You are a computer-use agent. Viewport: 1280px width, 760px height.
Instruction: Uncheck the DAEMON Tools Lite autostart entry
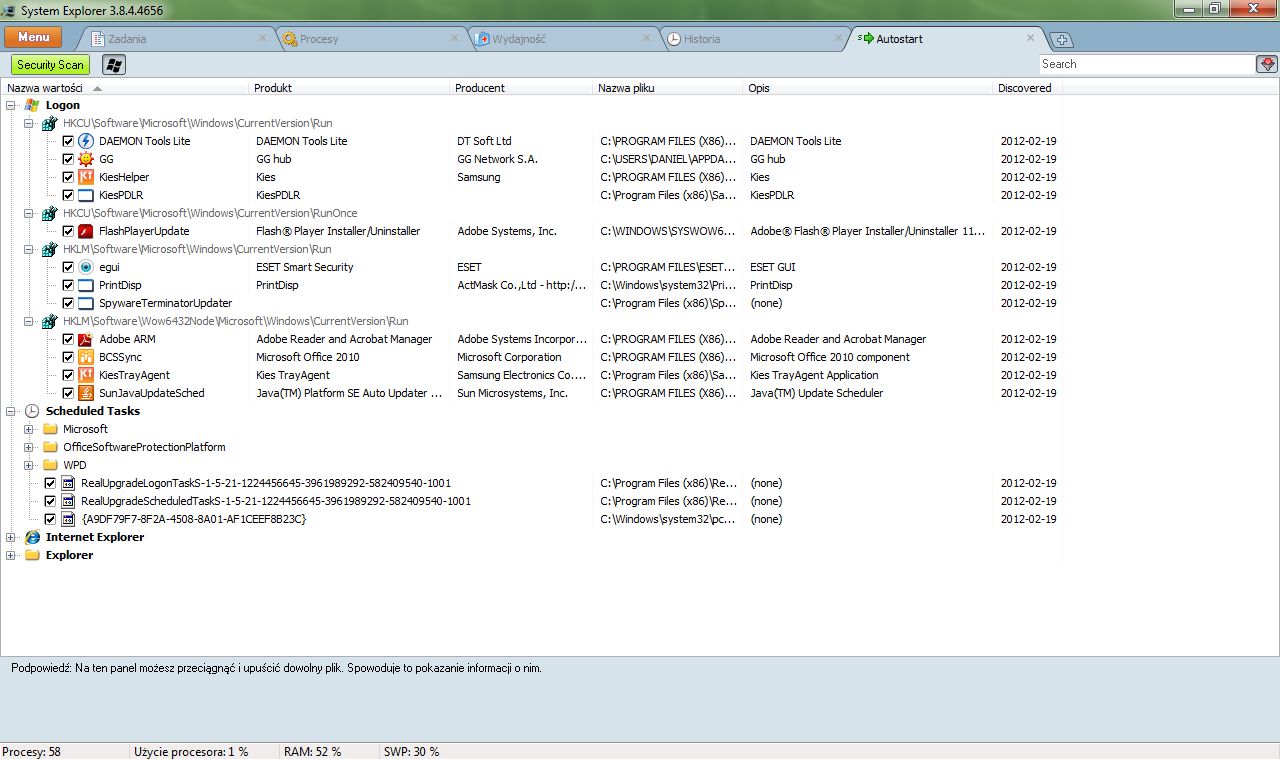68,141
